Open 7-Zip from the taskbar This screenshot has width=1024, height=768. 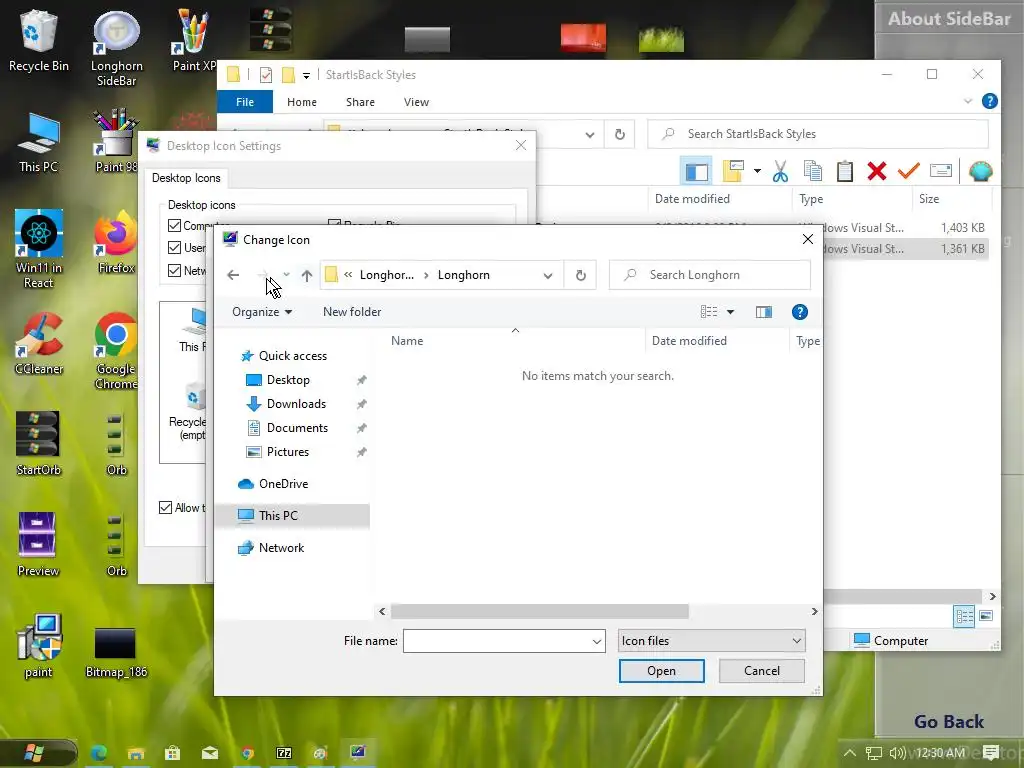click(284, 753)
